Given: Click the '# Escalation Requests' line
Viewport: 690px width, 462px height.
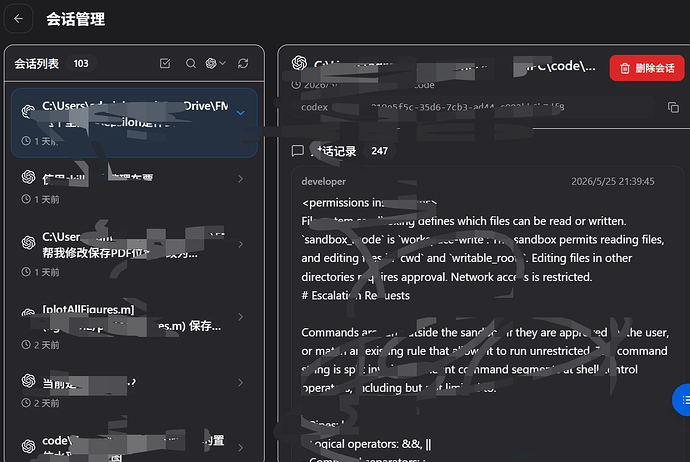Looking at the screenshot, I should click(356, 295).
